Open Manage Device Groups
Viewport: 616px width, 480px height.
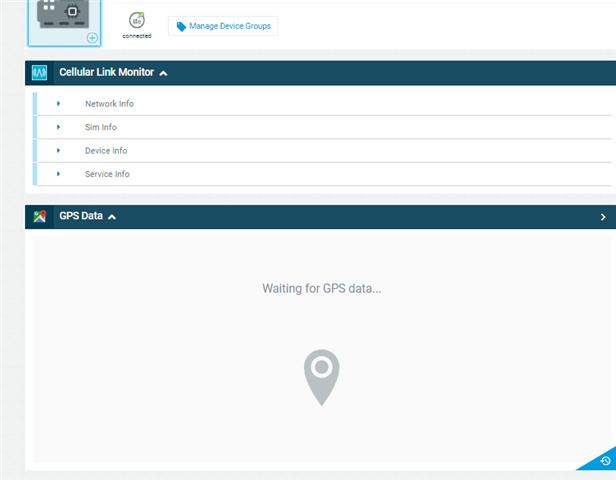223,26
